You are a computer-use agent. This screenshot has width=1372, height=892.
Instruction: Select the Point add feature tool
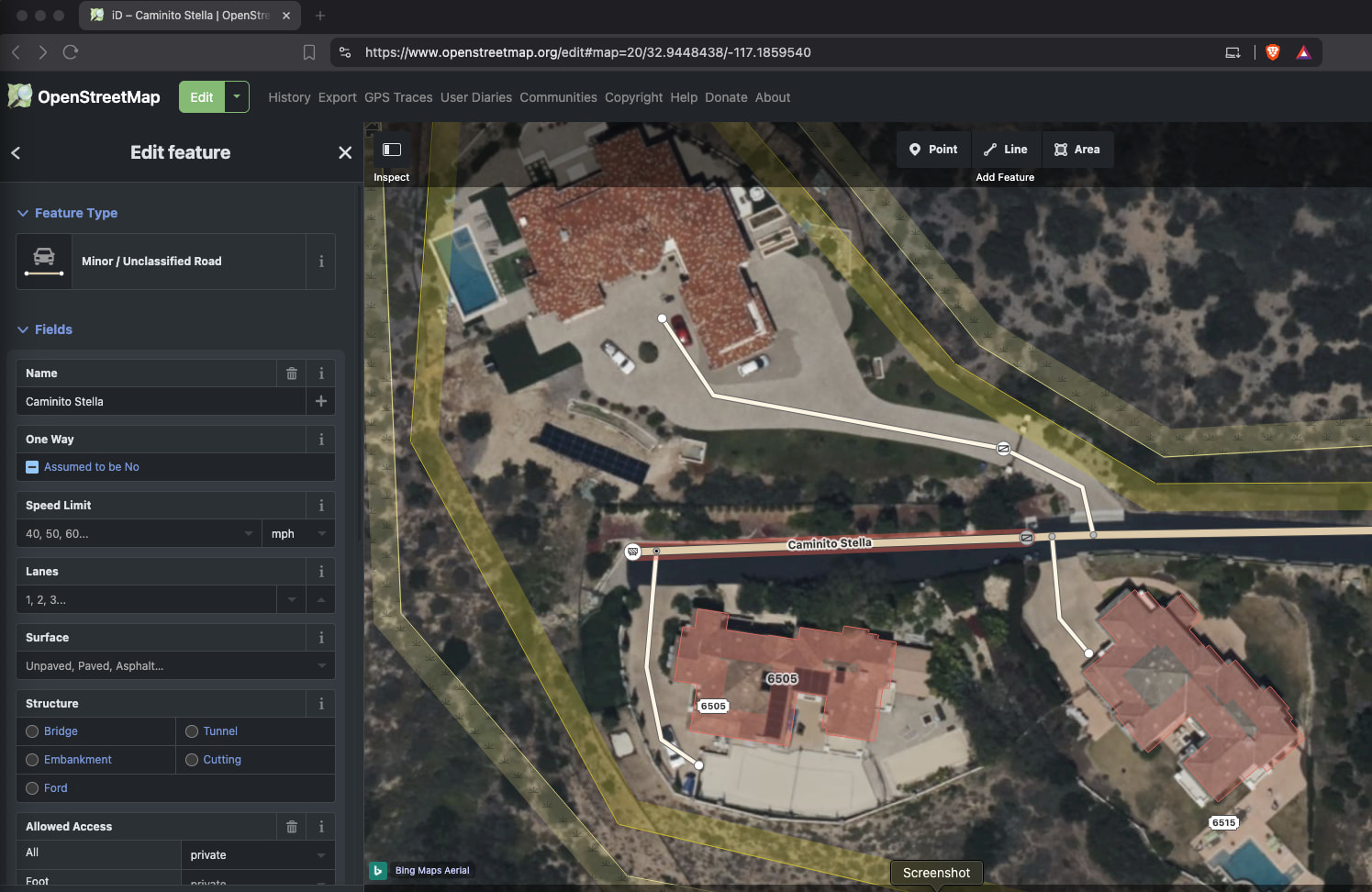pyautogui.click(x=933, y=150)
